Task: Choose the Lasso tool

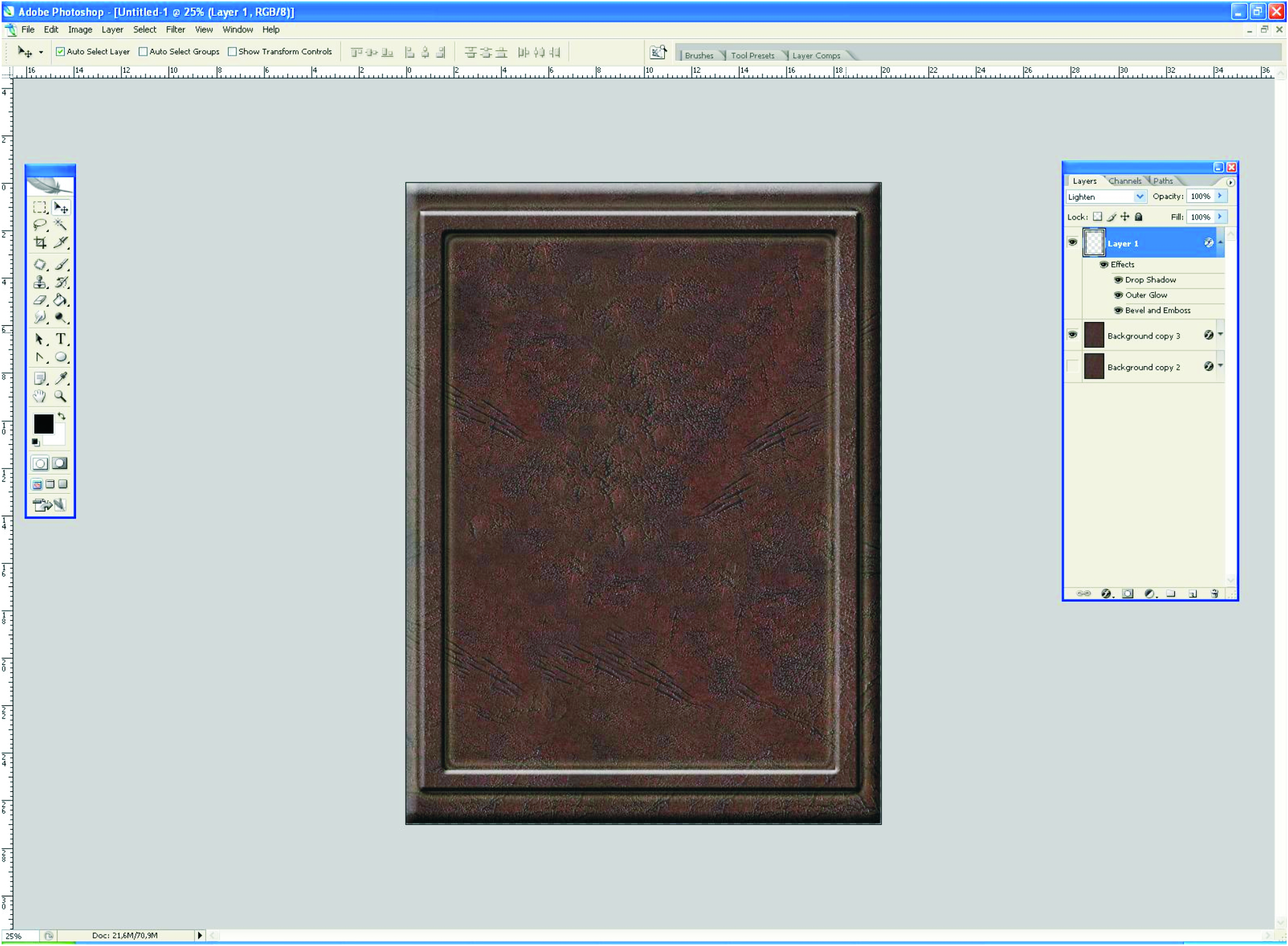Action: click(x=40, y=225)
